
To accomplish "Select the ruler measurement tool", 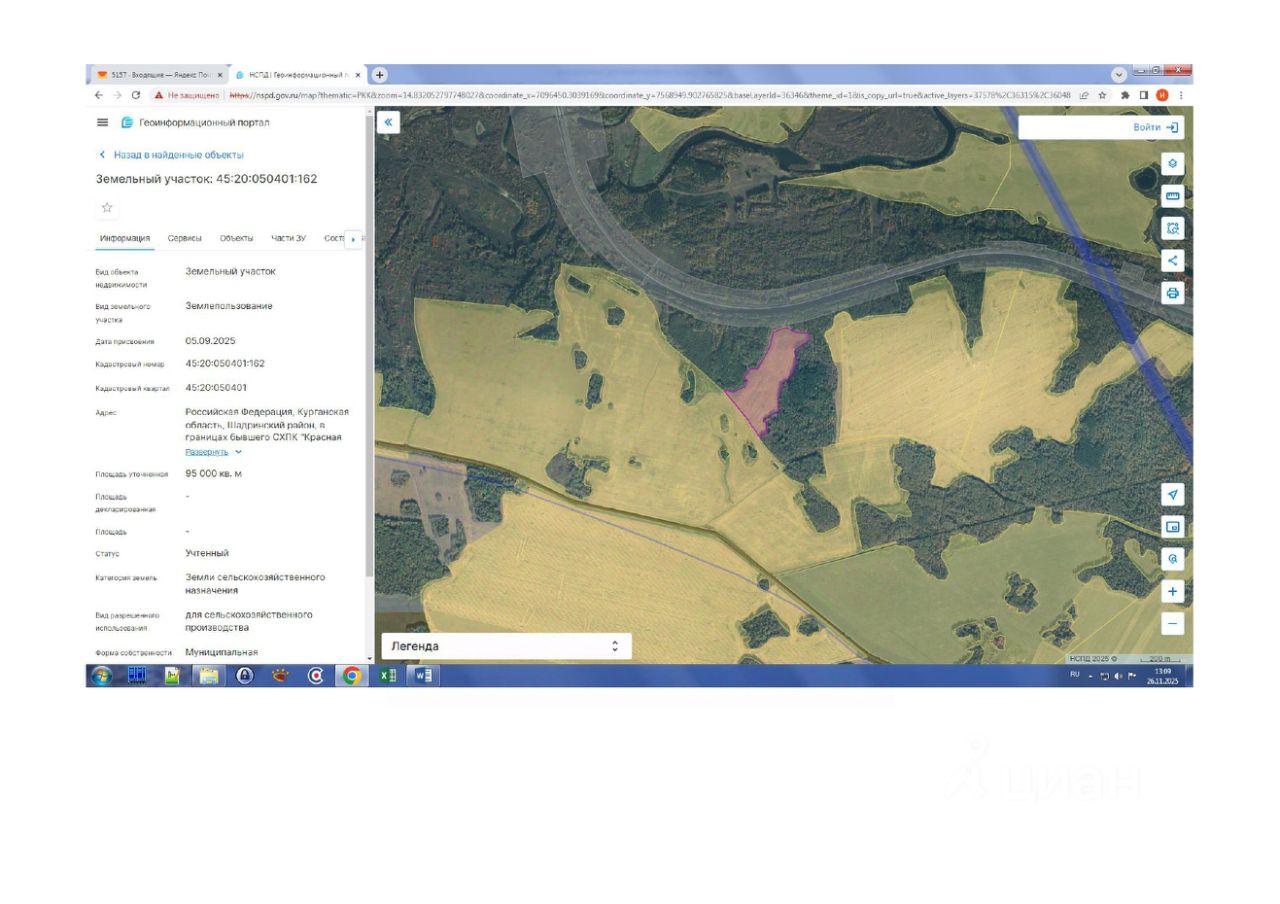I will pos(1173,196).
